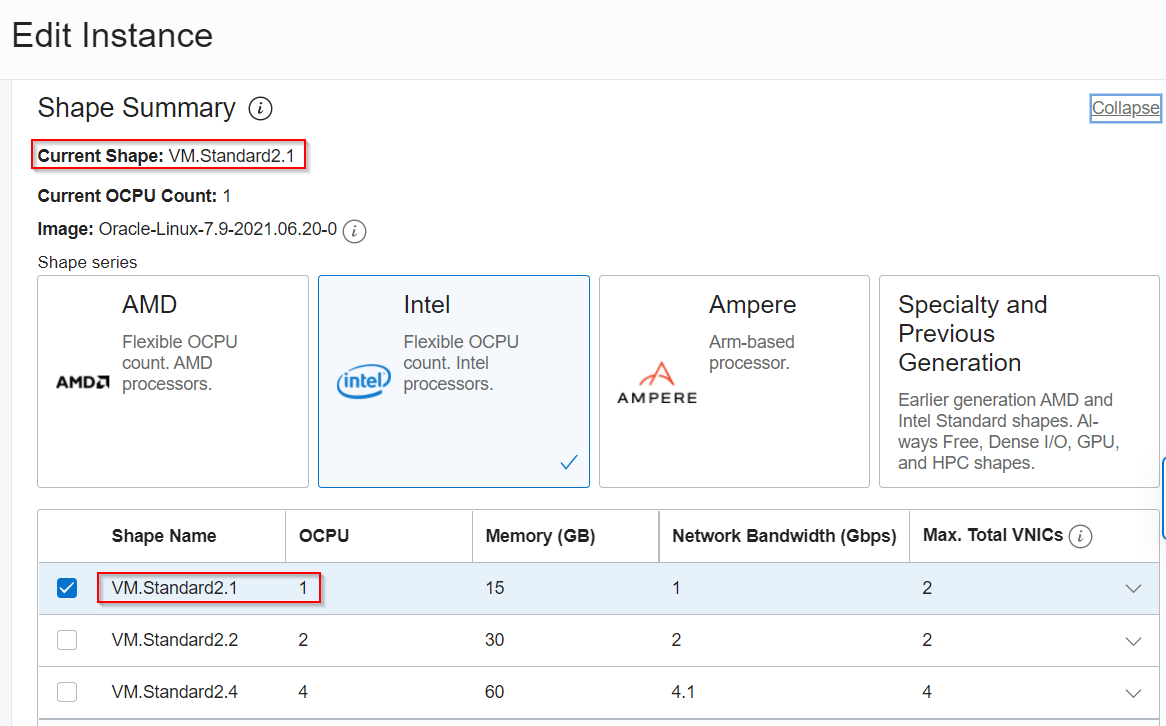Tick the VM.Standard2.4 shape checkbox

pyautogui.click(x=67, y=692)
